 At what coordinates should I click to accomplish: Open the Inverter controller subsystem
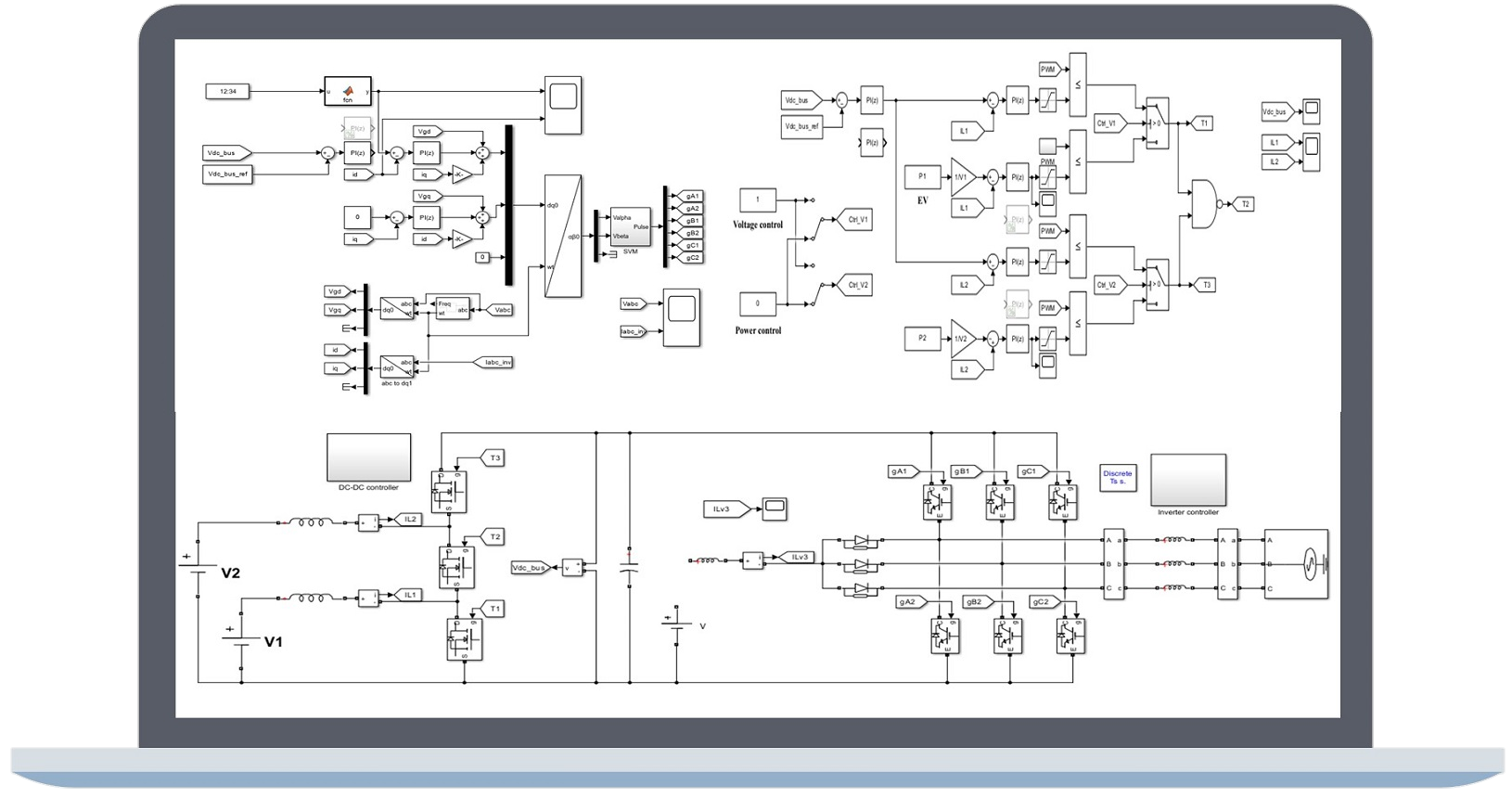pos(1187,479)
